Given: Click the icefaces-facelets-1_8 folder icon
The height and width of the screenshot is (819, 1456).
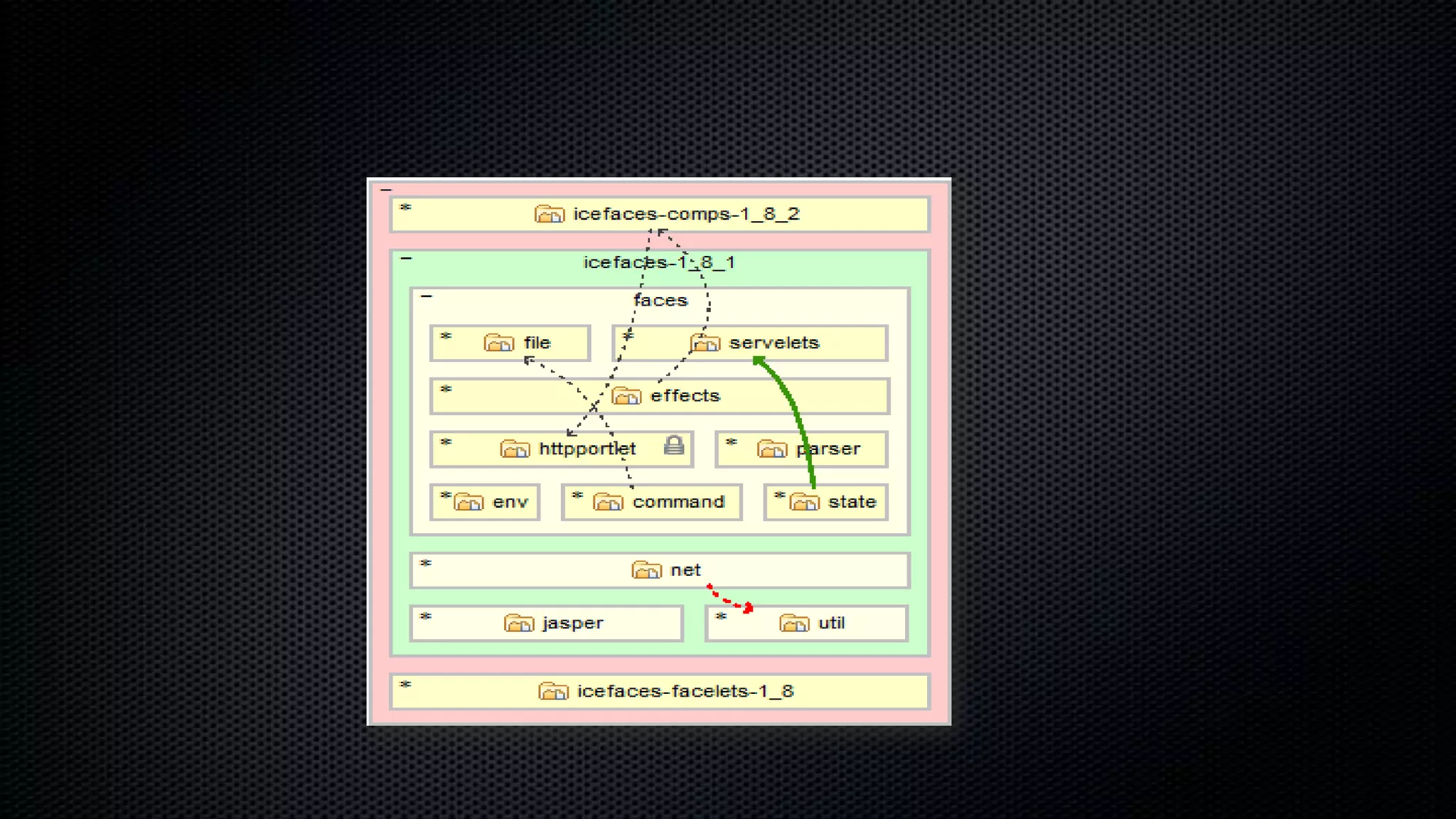Looking at the screenshot, I should tap(553, 691).
